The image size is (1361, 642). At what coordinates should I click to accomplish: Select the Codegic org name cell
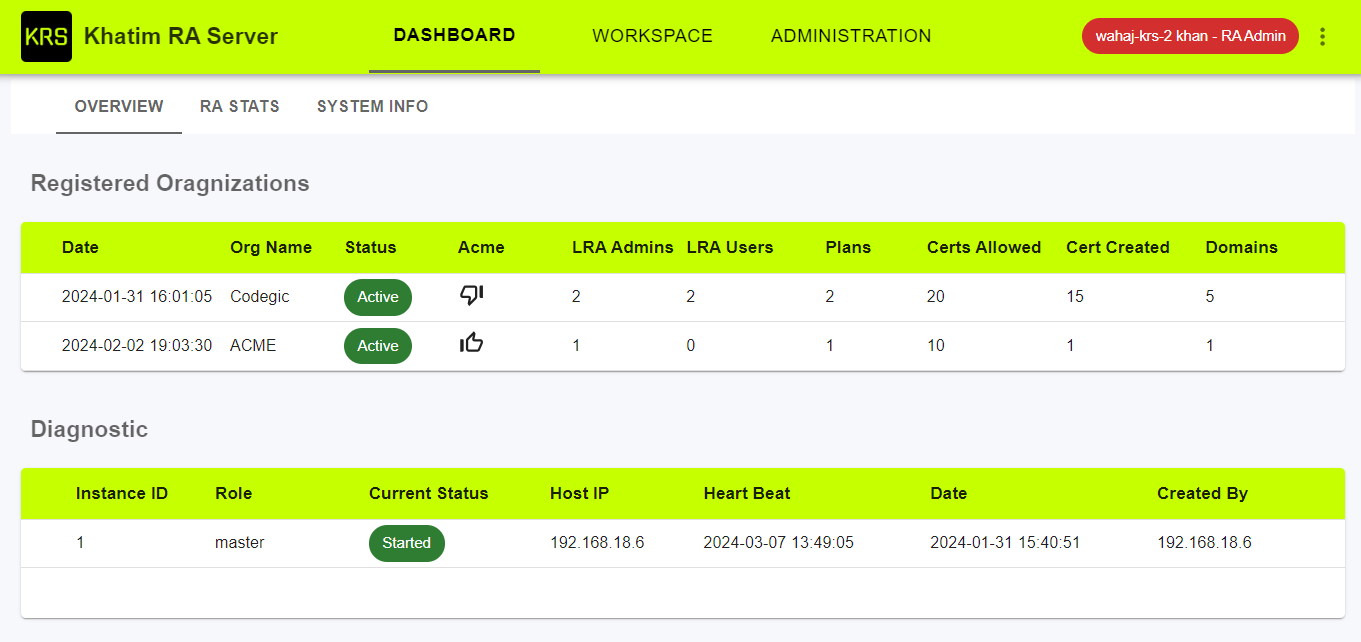[259, 297]
